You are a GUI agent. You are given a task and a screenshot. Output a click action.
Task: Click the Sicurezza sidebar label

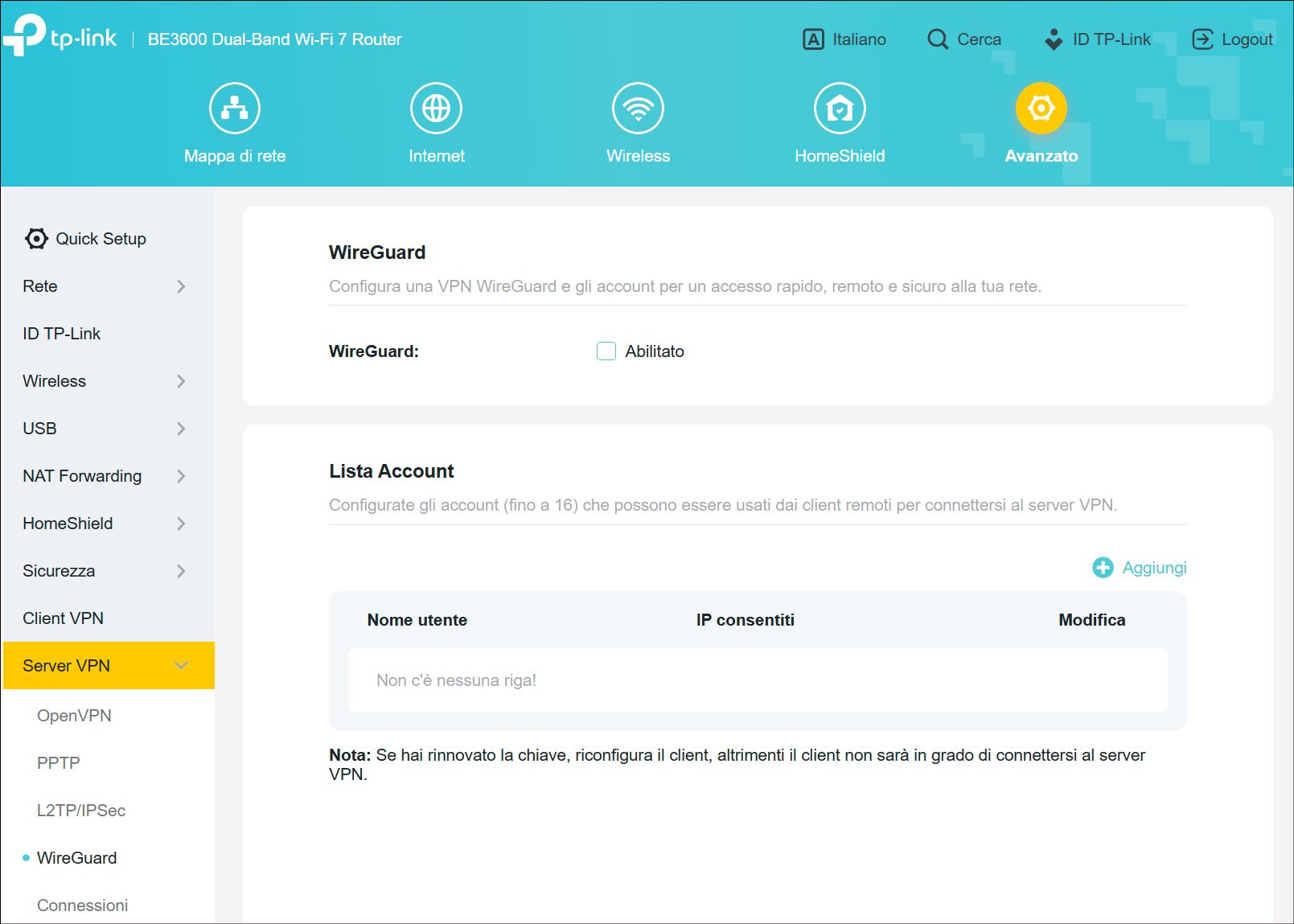pos(59,571)
